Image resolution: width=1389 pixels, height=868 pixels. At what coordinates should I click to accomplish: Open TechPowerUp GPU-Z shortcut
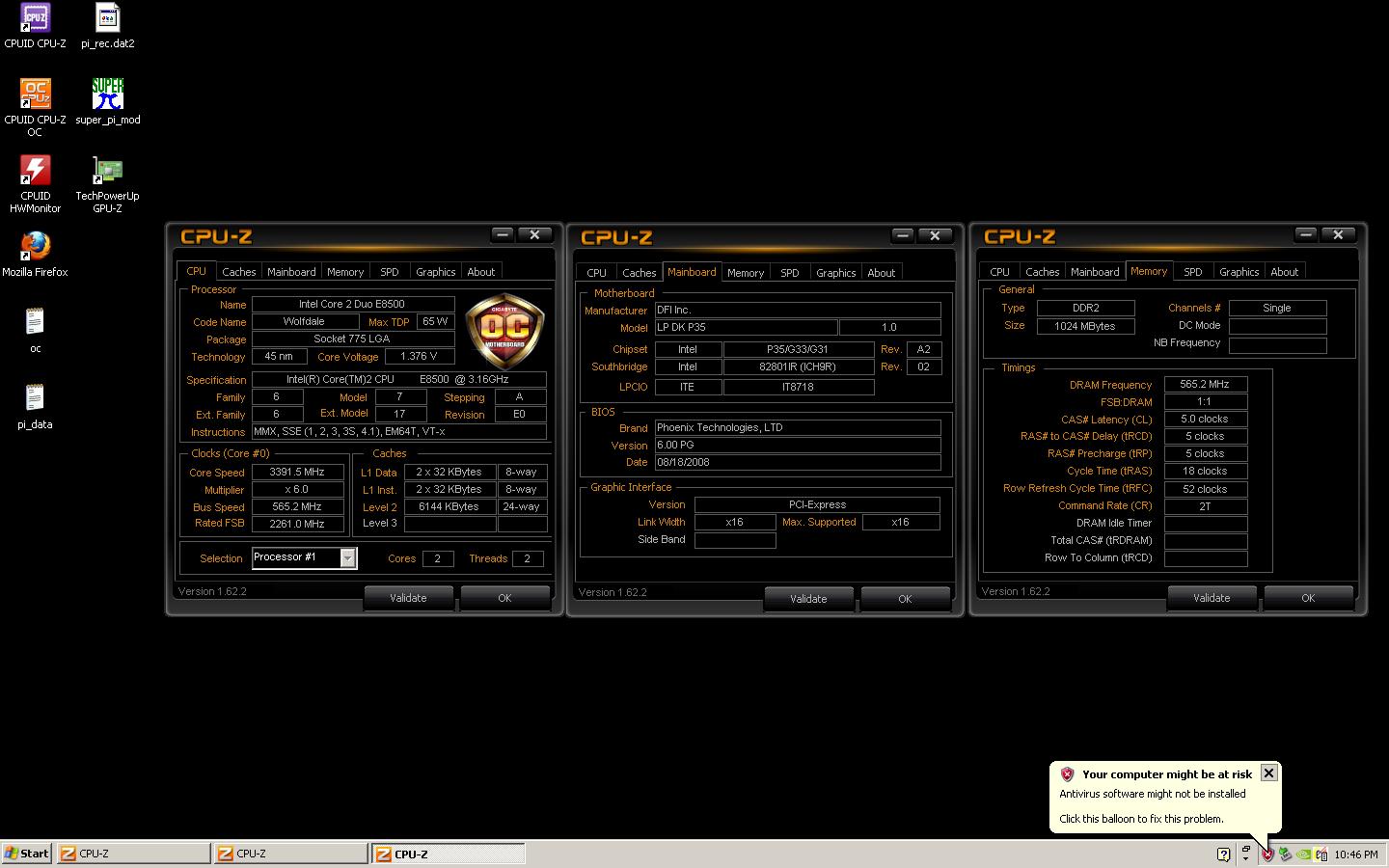tap(107, 183)
